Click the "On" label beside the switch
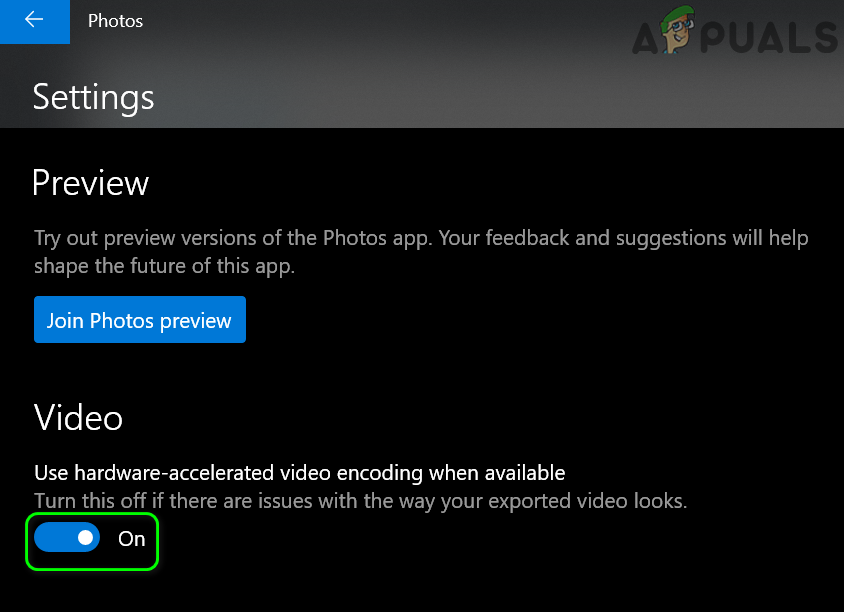This screenshot has height=612, width=844. click(x=132, y=539)
